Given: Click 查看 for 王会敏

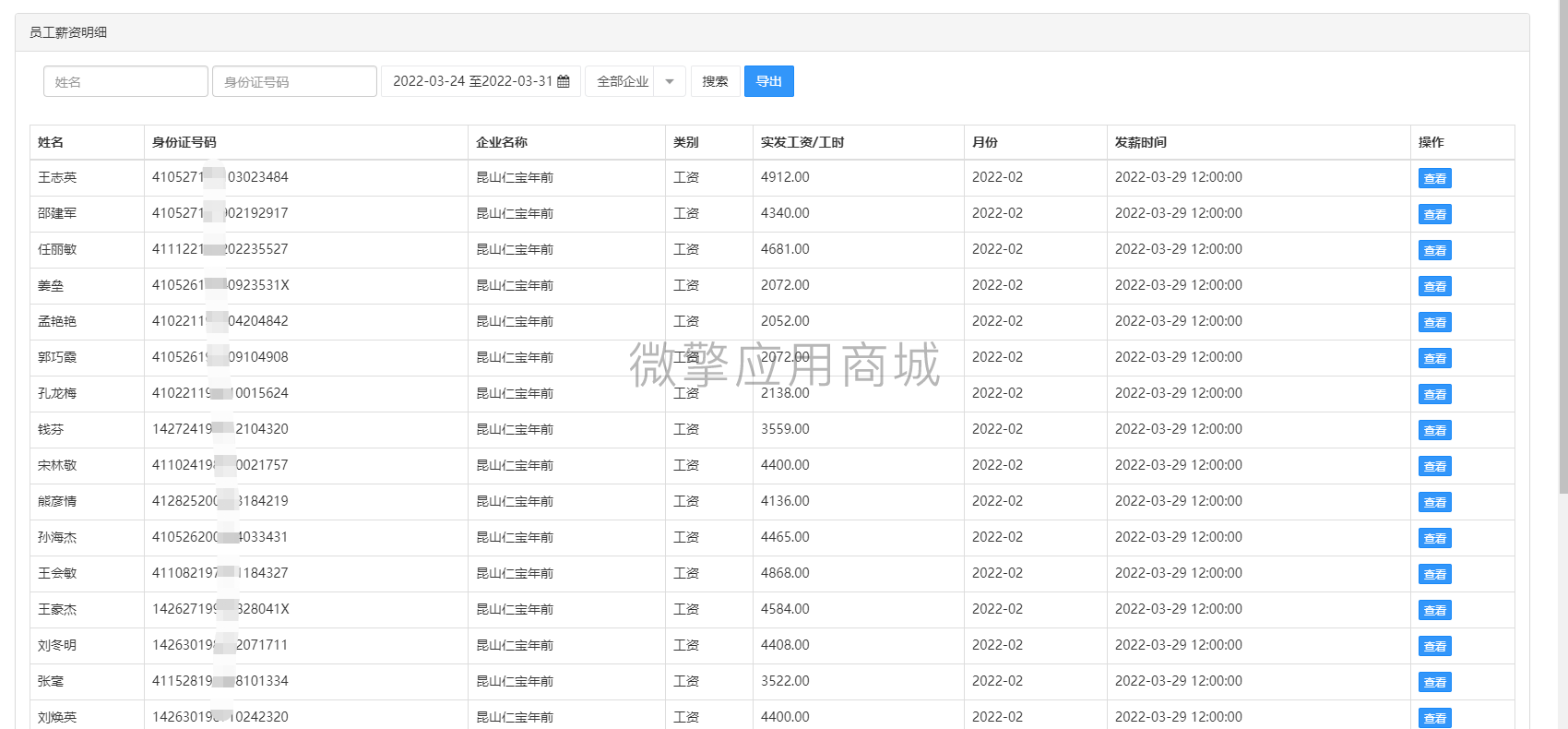Looking at the screenshot, I should pos(1434,574).
